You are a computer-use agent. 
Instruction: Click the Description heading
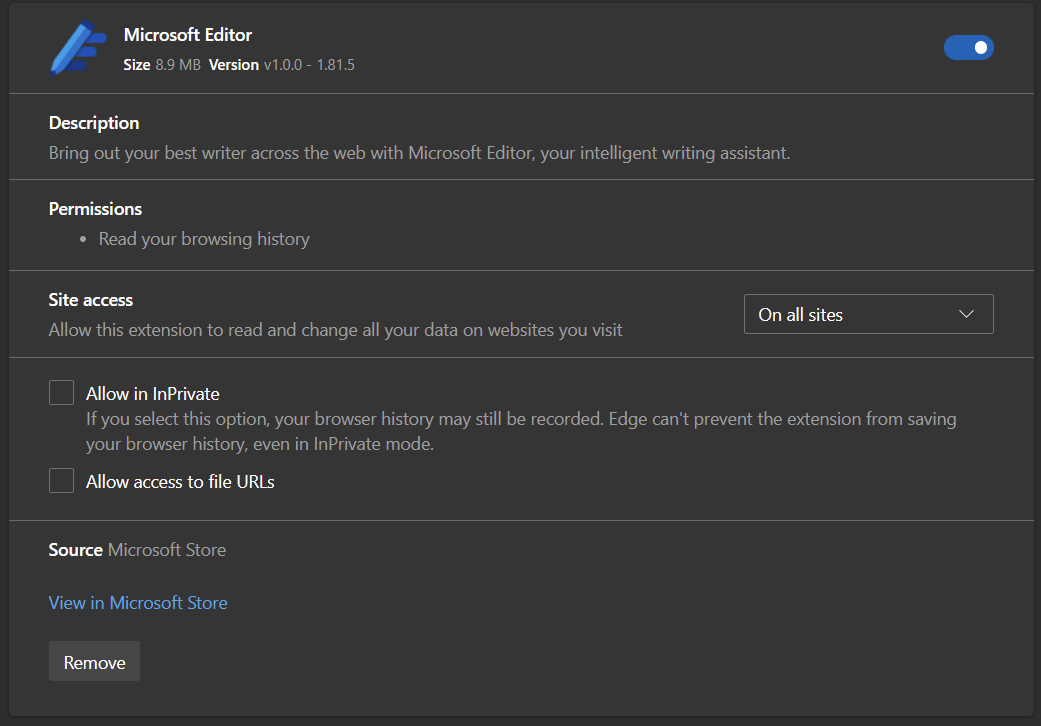(x=94, y=123)
